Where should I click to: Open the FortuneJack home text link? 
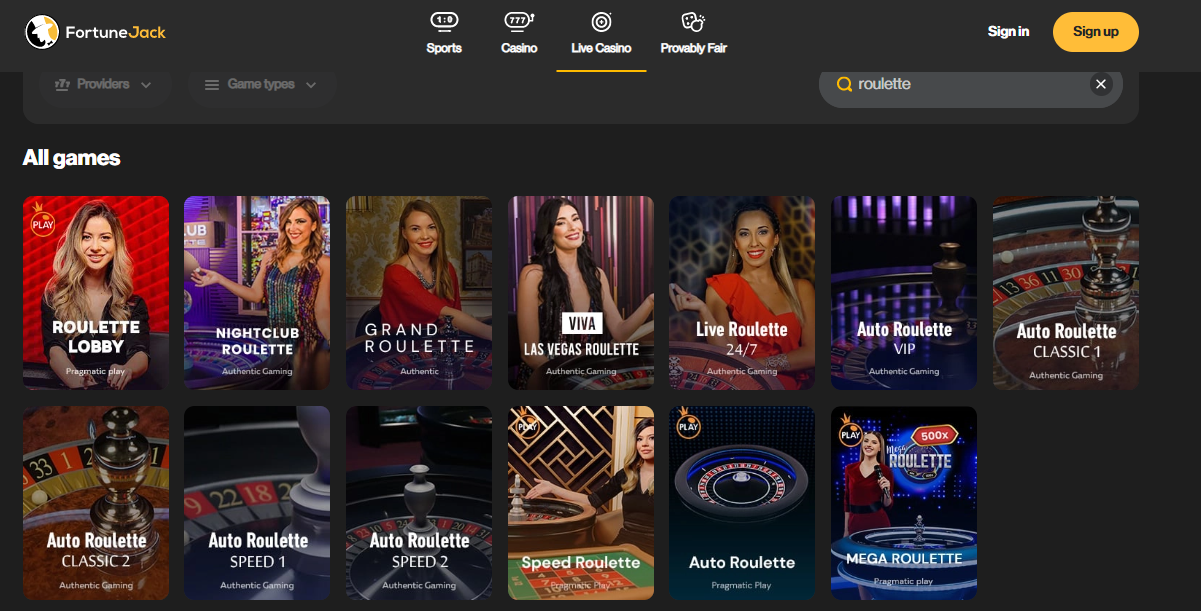pos(115,32)
